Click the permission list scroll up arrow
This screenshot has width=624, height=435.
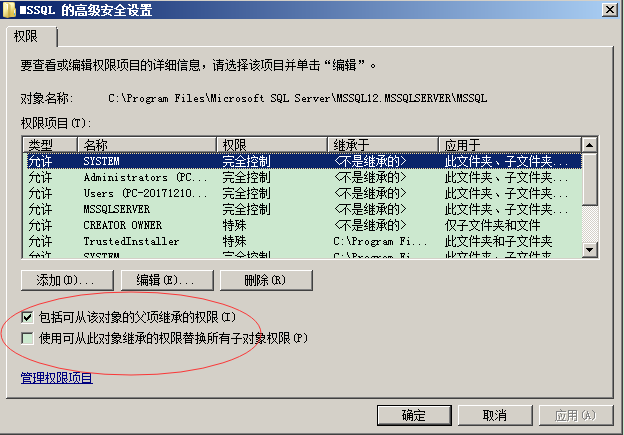pyautogui.click(x=589, y=145)
